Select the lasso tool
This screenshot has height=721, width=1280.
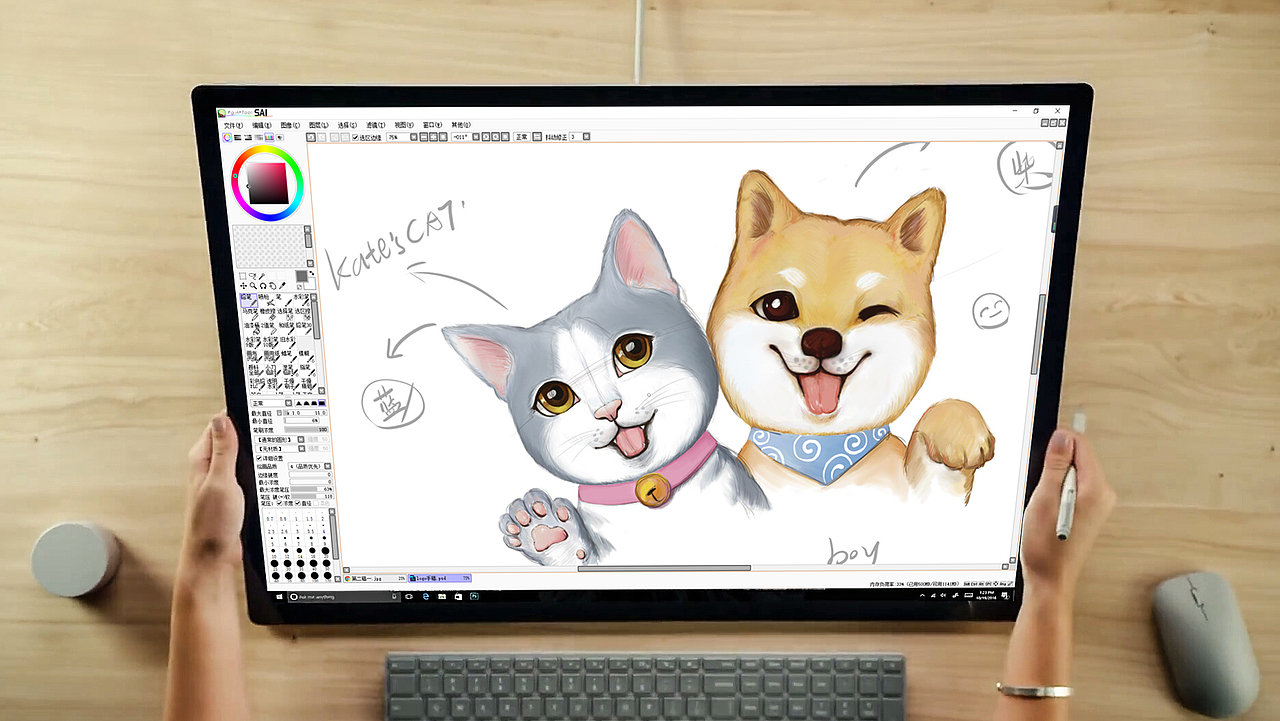pyautogui.click(x=252, y=276)
